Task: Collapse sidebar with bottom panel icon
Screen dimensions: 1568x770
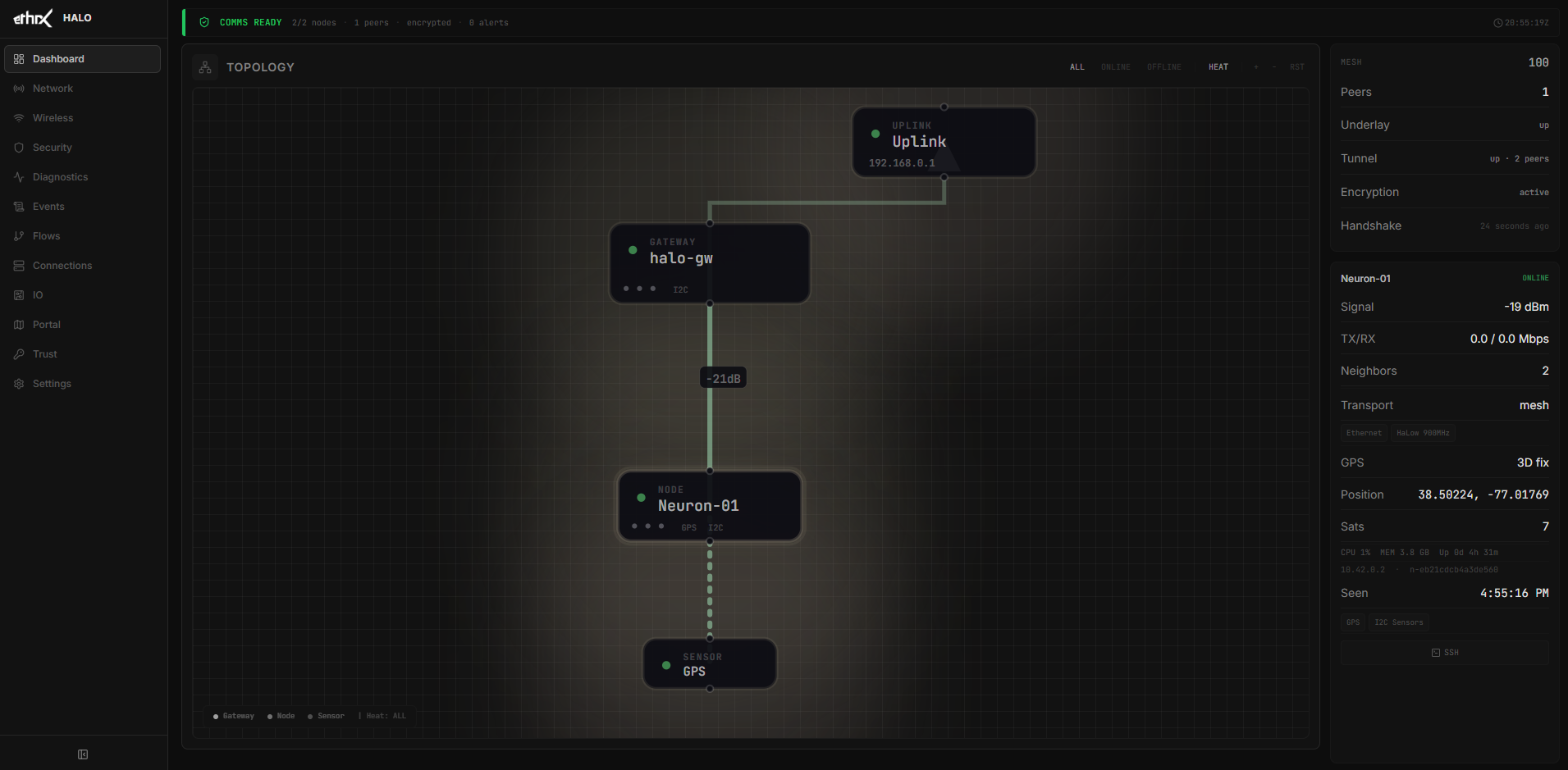Action: click(x=83, y=754)
